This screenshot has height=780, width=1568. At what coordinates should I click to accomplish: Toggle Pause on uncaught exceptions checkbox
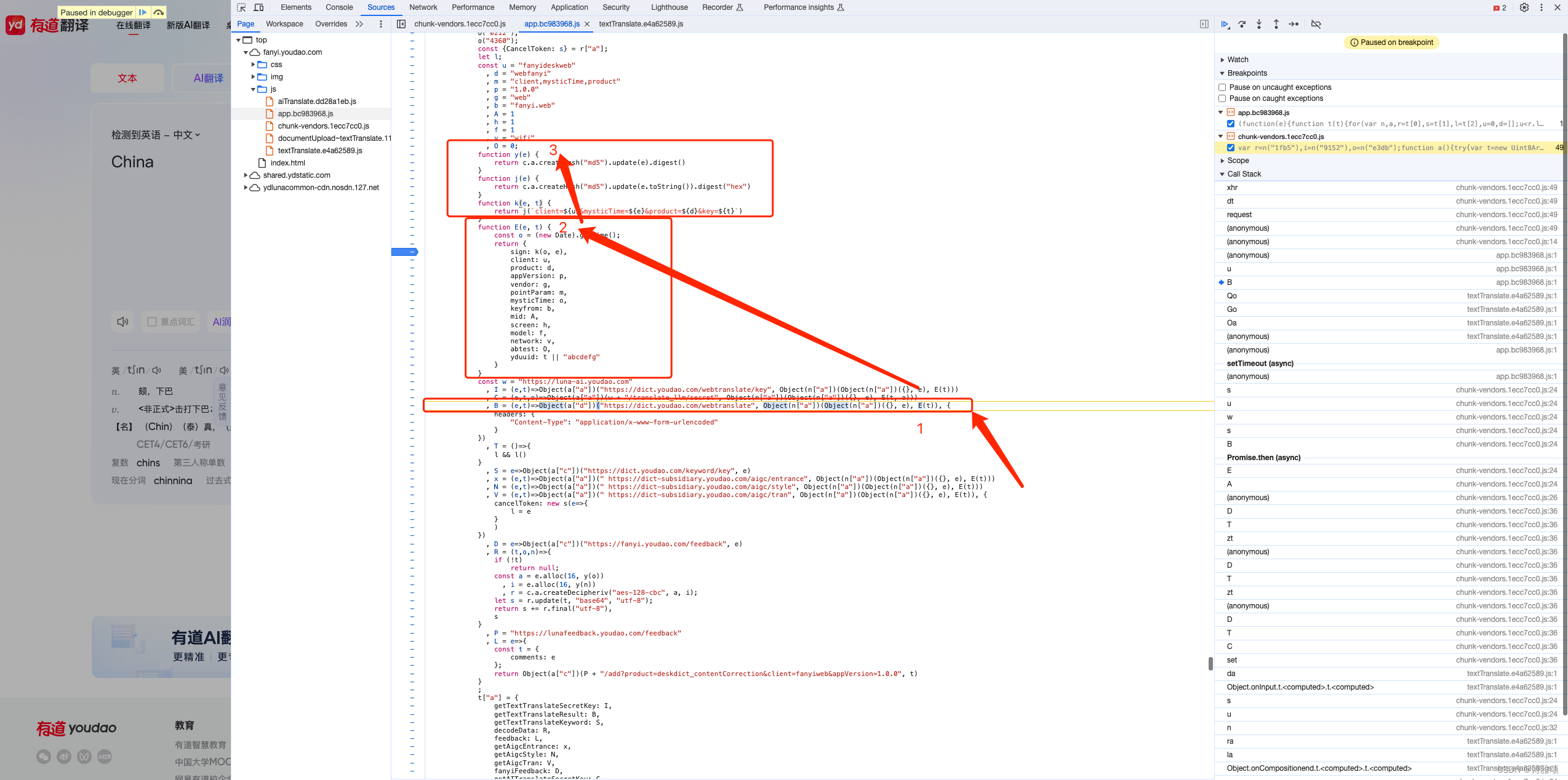point(1221,86)
